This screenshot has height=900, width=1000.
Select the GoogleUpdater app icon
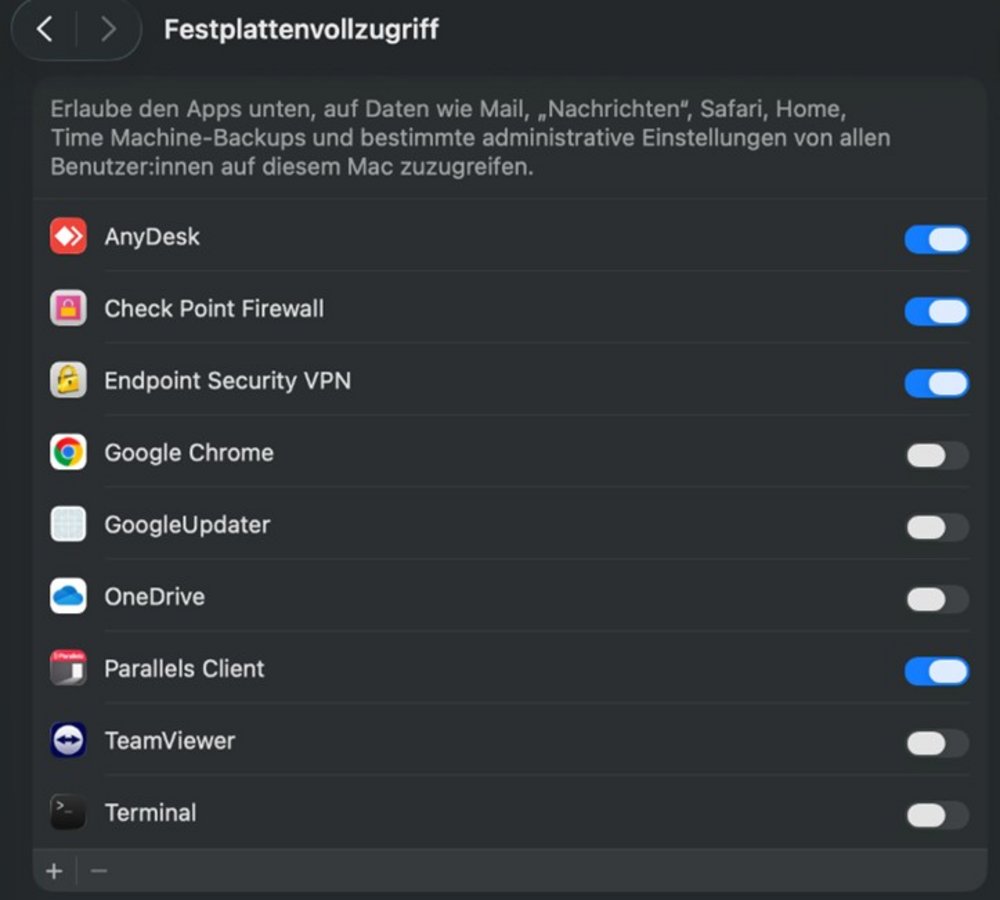pyautogui.click(x=68, y=525)
